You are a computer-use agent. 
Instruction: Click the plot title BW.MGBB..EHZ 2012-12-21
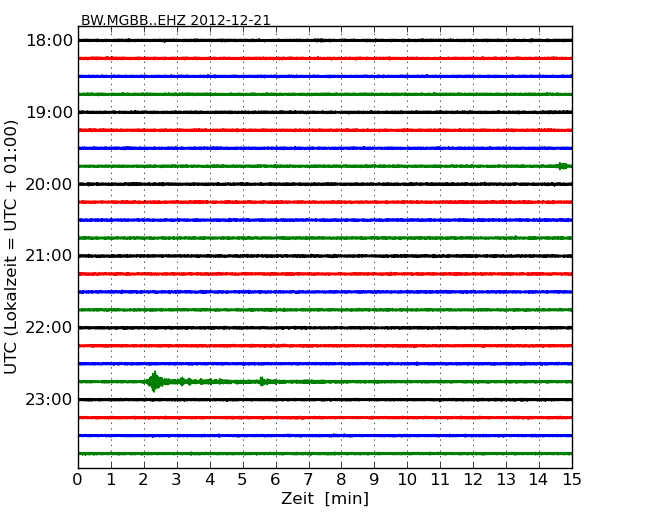pyautogui.click(x=176, y=20)
